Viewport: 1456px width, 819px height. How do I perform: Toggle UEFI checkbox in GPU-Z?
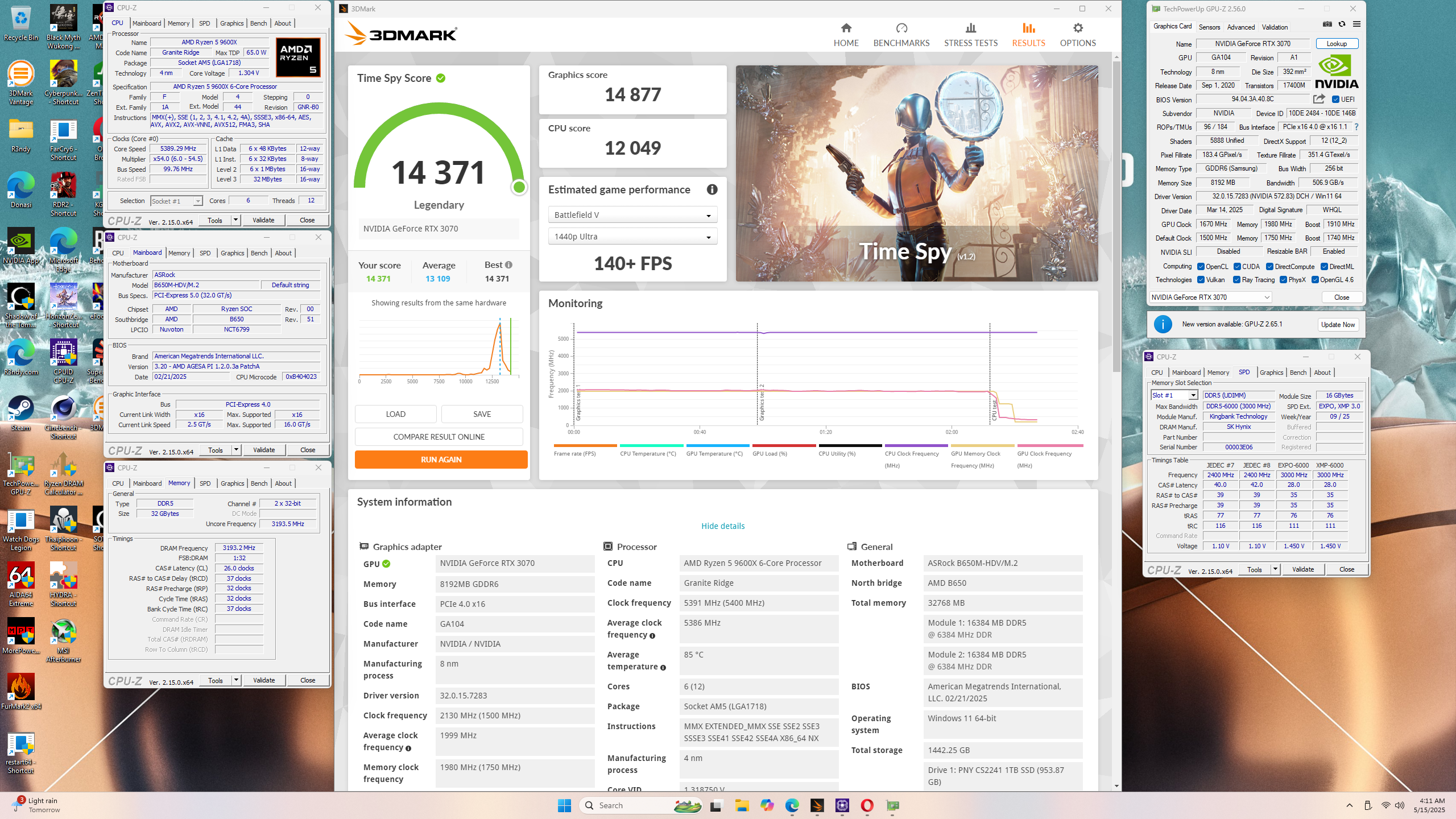point(1335,100)
